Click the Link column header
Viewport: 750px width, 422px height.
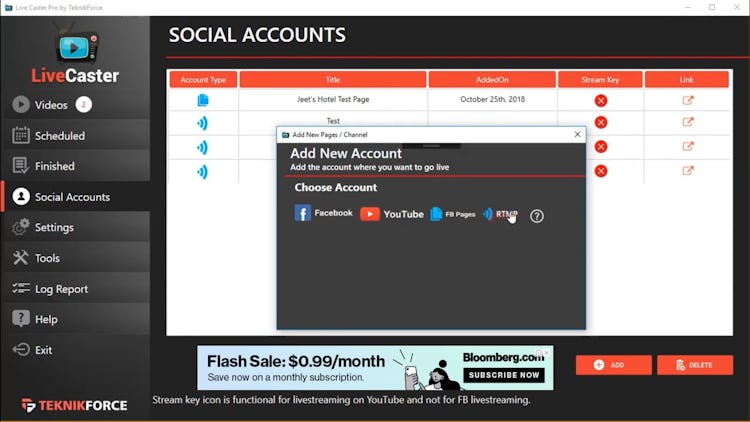686,80
